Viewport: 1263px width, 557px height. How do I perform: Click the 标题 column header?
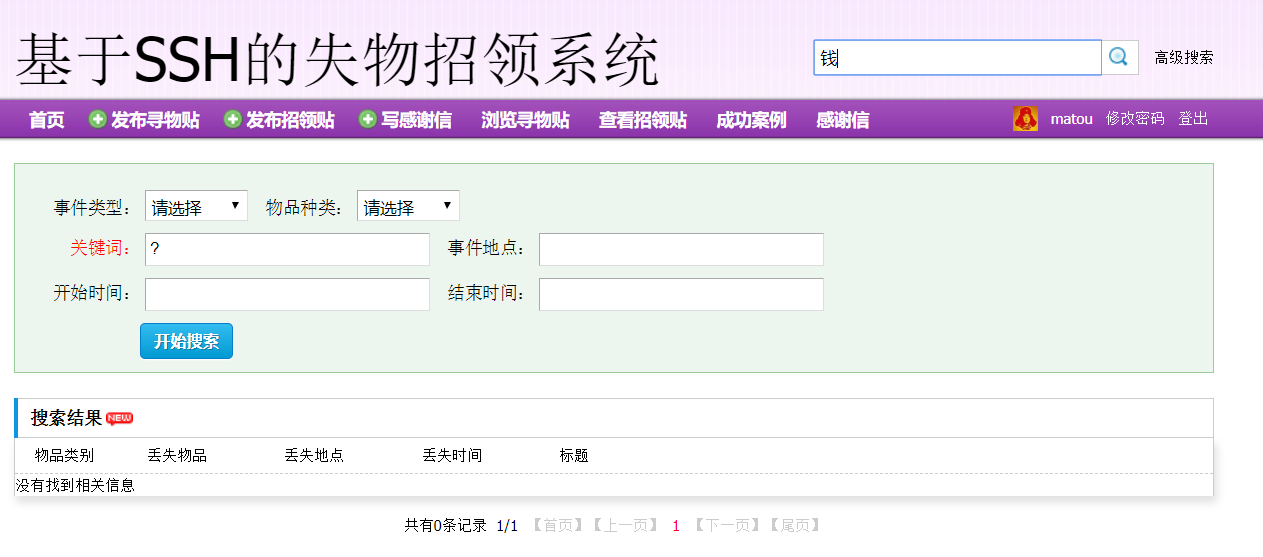tap(574, 456)
